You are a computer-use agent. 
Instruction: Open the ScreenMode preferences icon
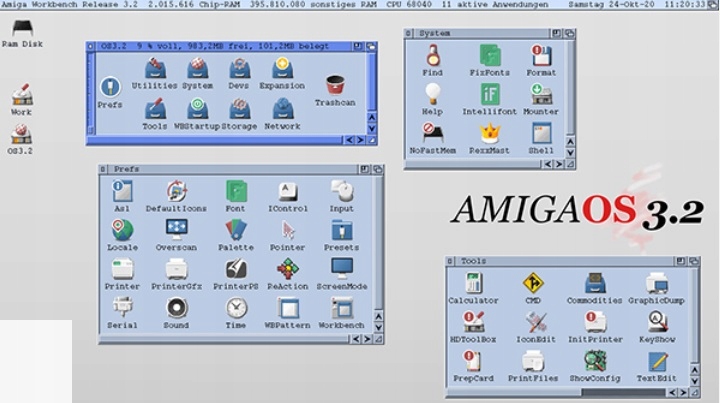pyautogui.click(x=342, y=269)
